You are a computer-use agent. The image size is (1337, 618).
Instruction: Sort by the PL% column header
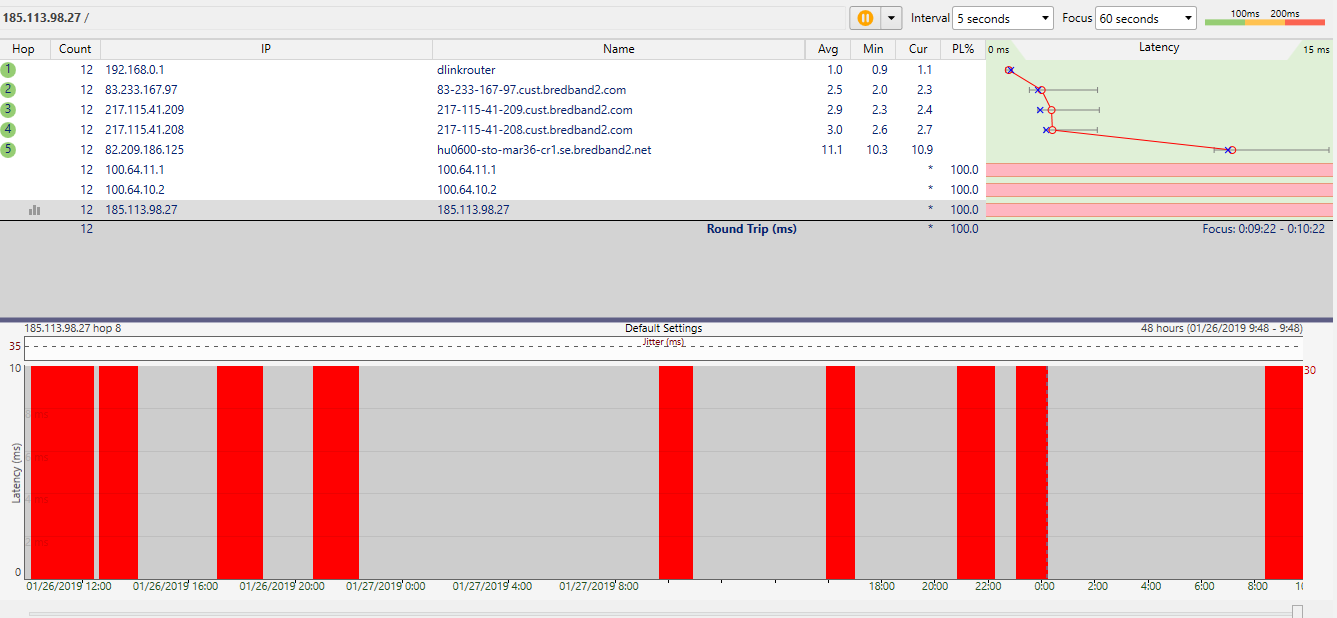(x=962, y=49)
